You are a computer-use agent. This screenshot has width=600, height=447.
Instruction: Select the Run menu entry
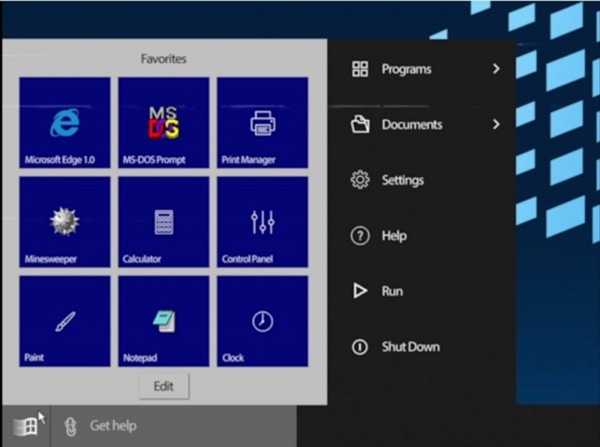pos(391,292)
